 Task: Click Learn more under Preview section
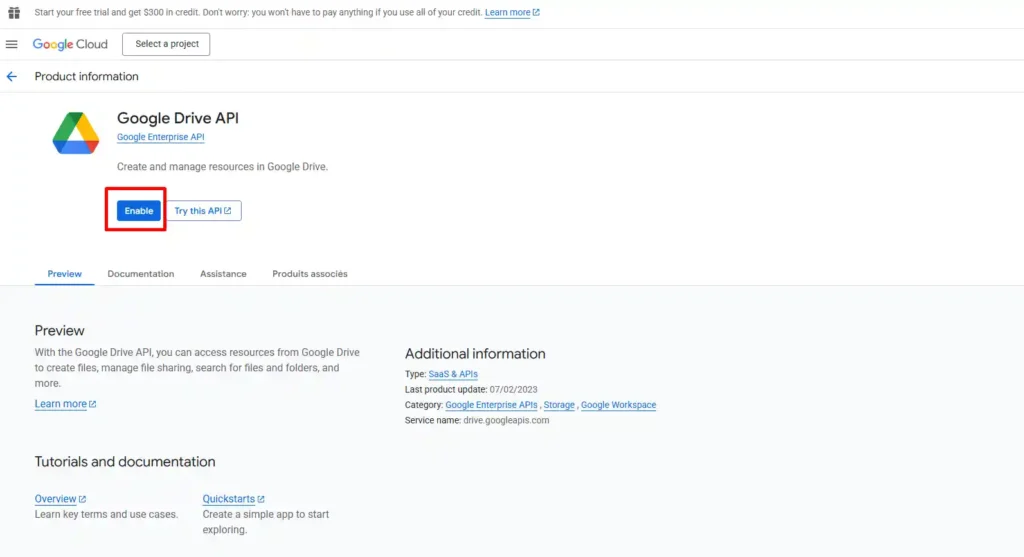pyautogui.click(x=61, y=404)
